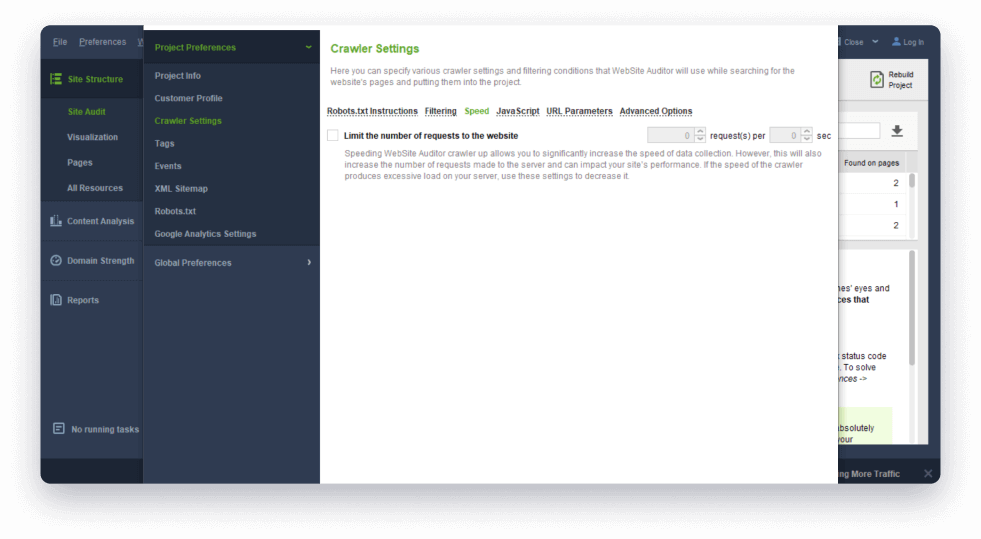
Task: Open Google Analytics Settings
Action: point(205,233)
